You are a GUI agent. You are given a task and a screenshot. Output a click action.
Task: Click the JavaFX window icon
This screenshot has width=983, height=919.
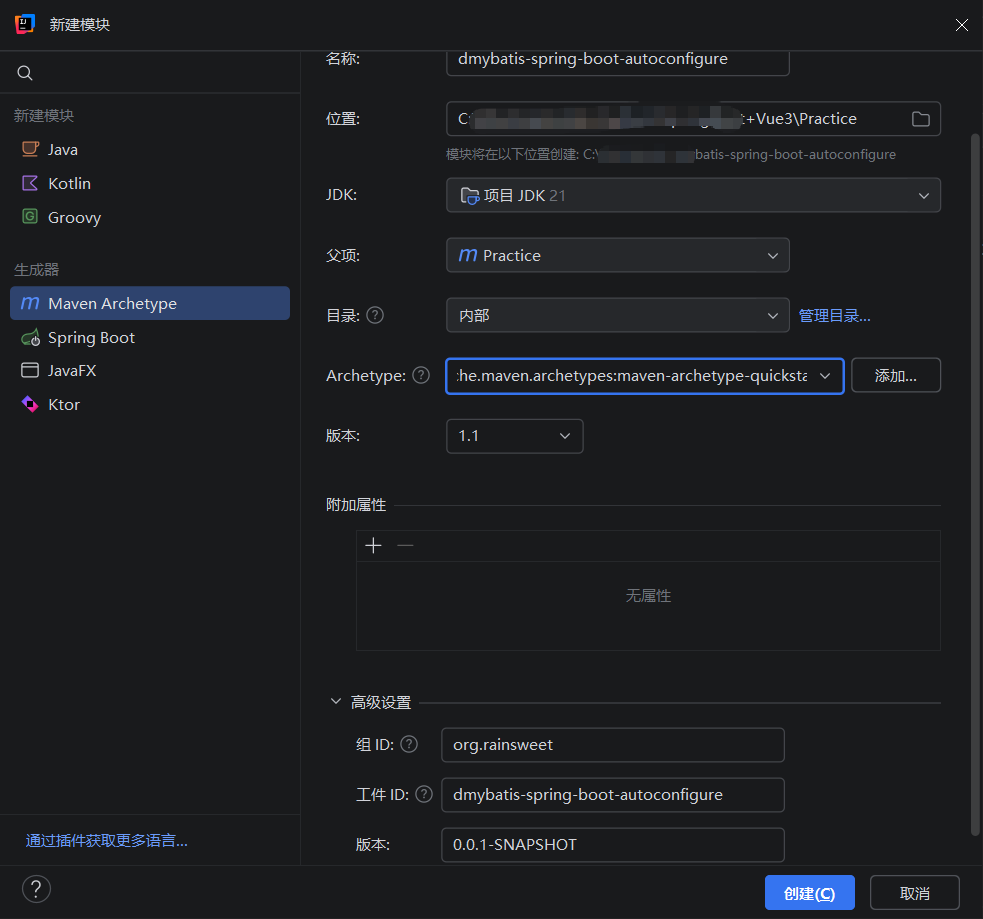point(30,370)
